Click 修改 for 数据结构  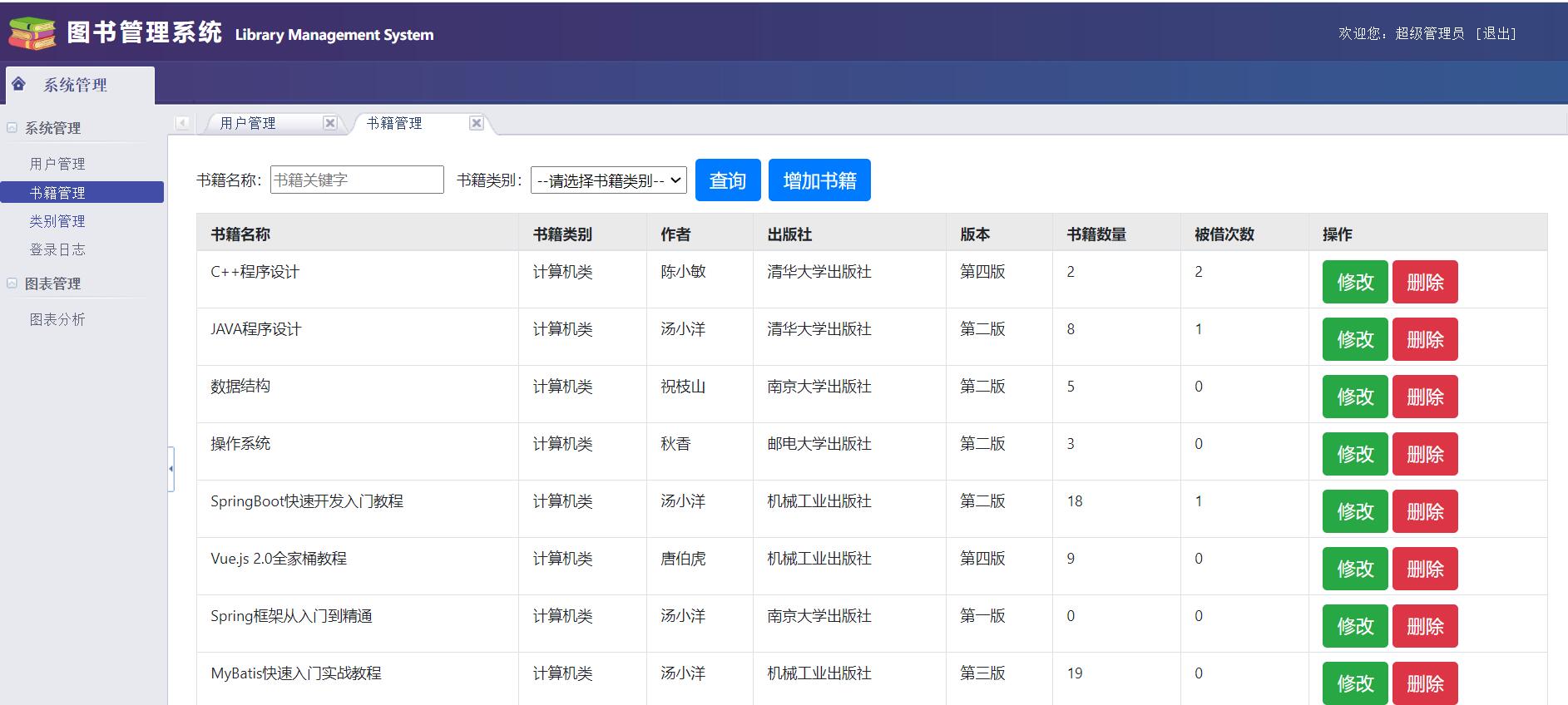coord(1355,397)
